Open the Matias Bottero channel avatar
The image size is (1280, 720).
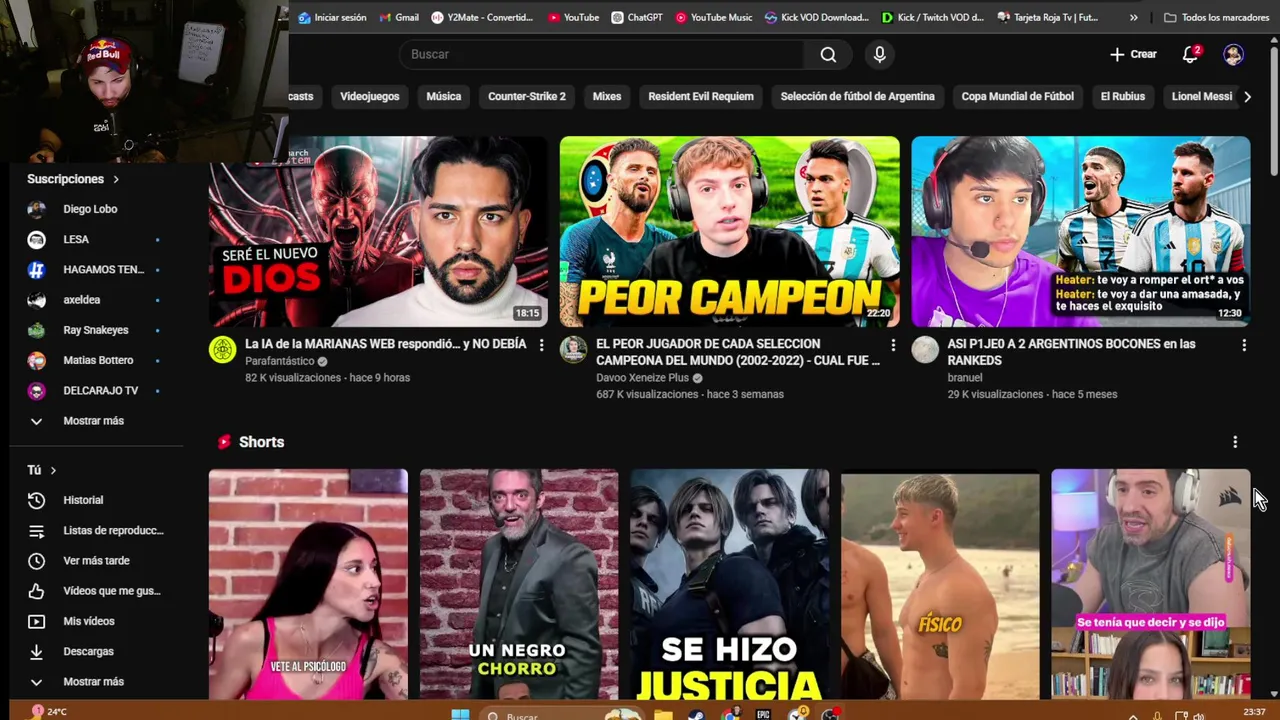[36, 360]
